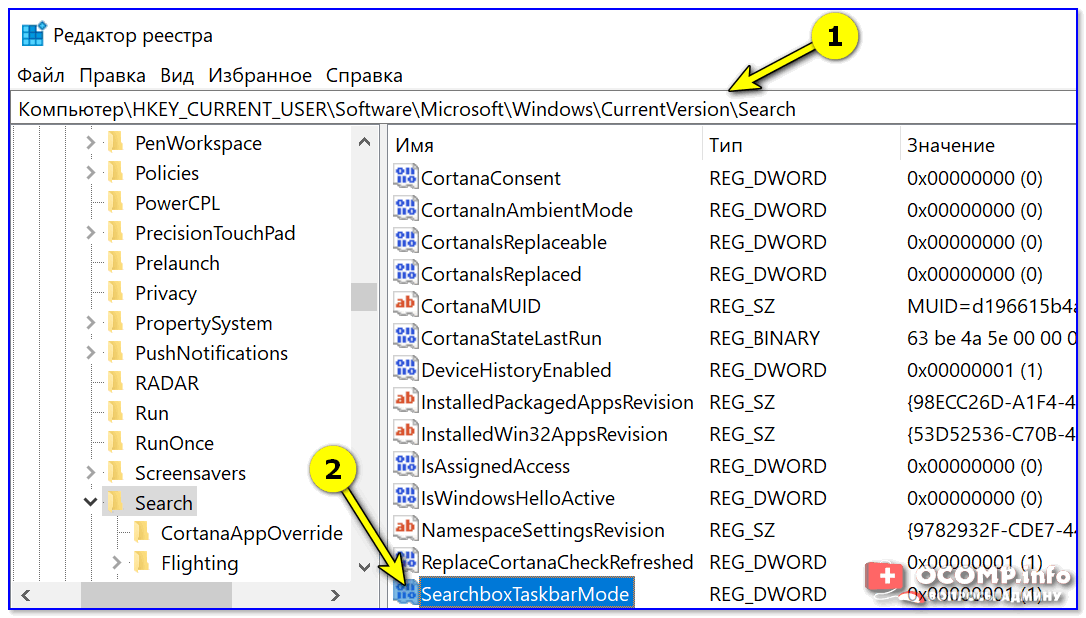Viewport: 1086px width, 618px height.
Task: Click the Тип column header
Action: (x=726, y=145)
